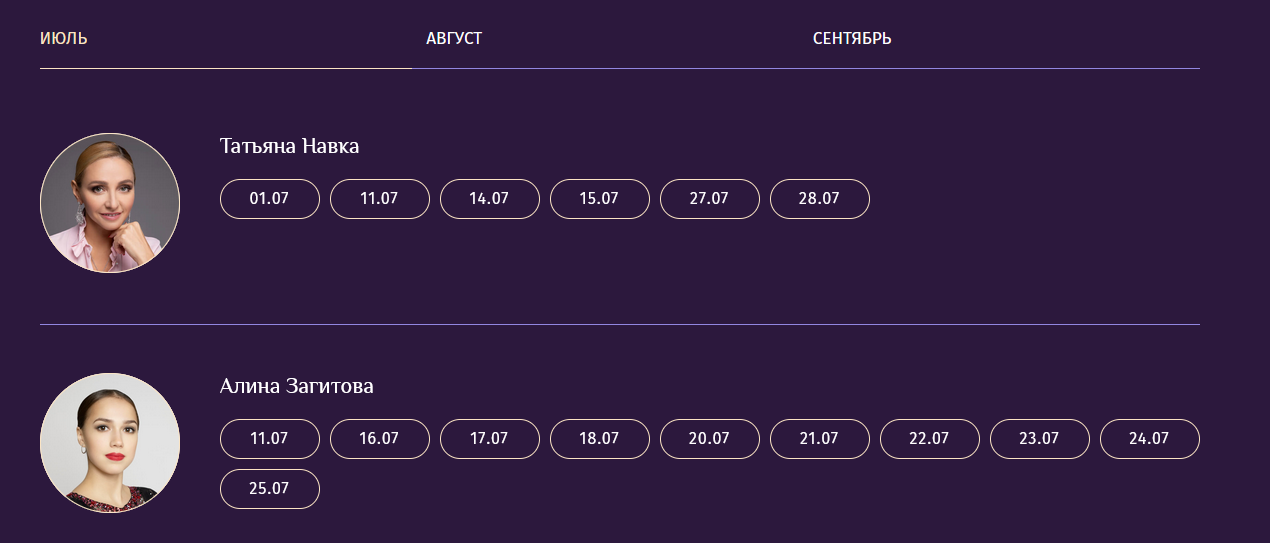Click Татьяна Навка's portrait photo
The height and width of the screenshot is (543, 1270).
coord(110,203)
